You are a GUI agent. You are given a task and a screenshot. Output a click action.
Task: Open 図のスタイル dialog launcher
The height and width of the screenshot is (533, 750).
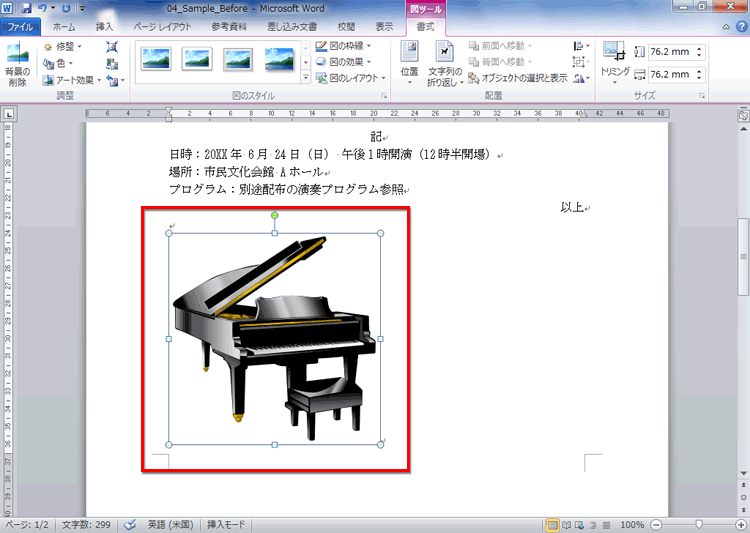[x=384, y=96]
